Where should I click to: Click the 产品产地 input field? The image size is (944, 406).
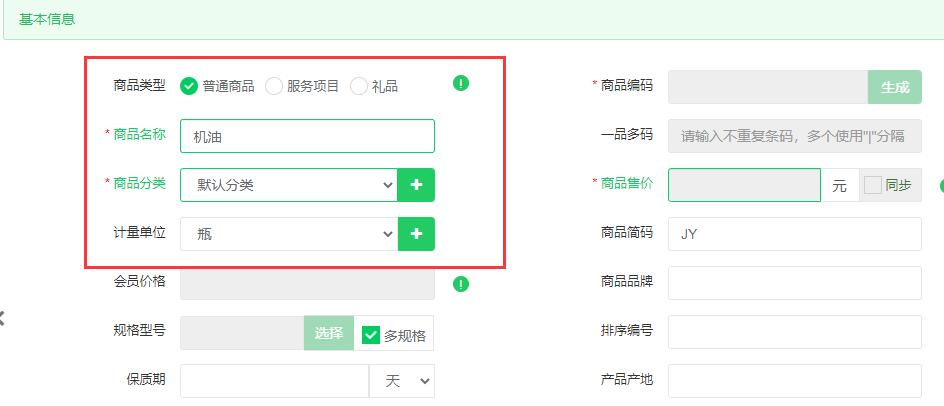click(795, 381)
